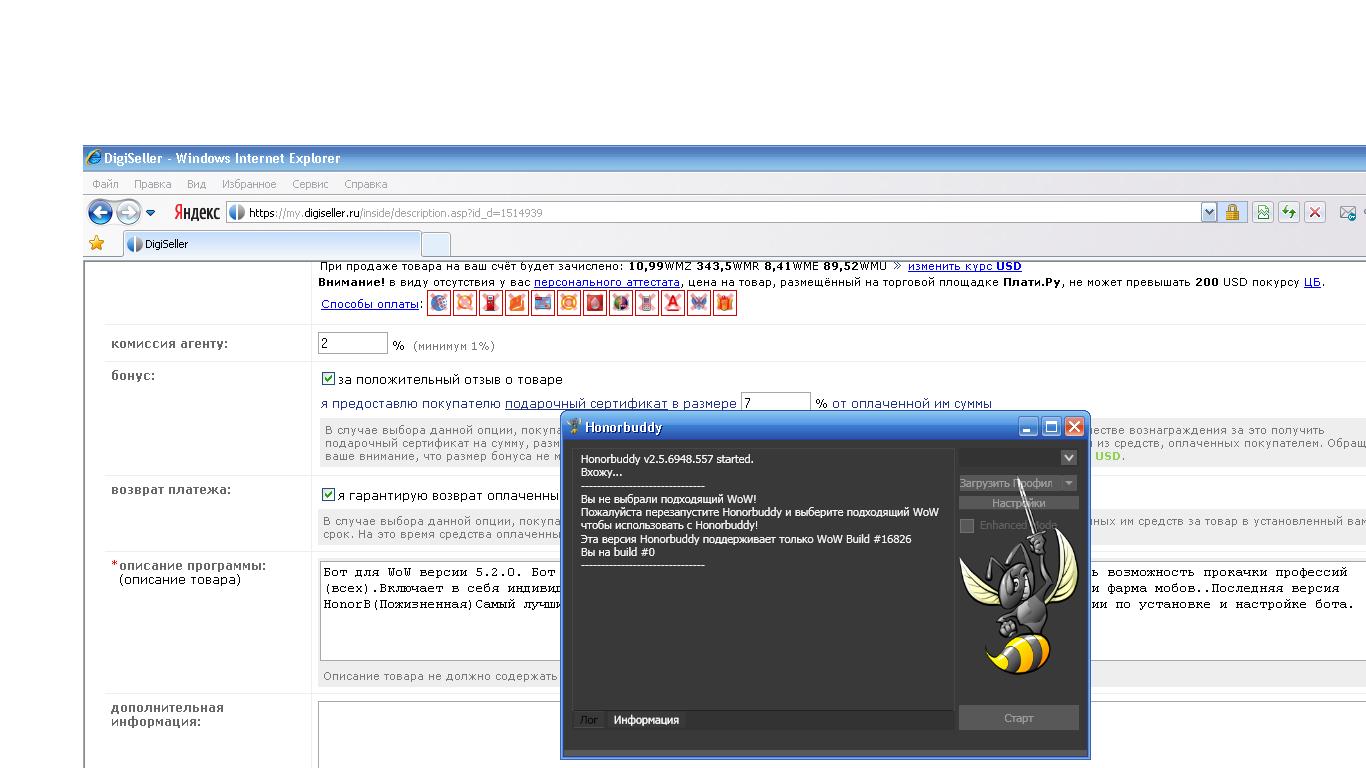
Task: Open the Файл menu
Action: click(105, 184)
